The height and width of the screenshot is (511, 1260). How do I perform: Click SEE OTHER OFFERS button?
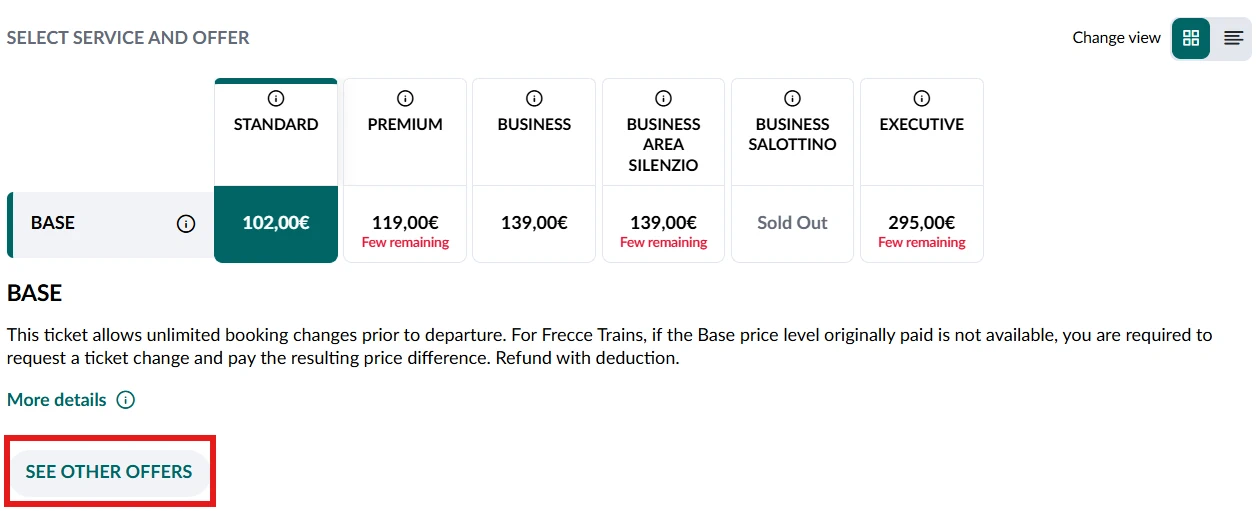click(109, 471)
